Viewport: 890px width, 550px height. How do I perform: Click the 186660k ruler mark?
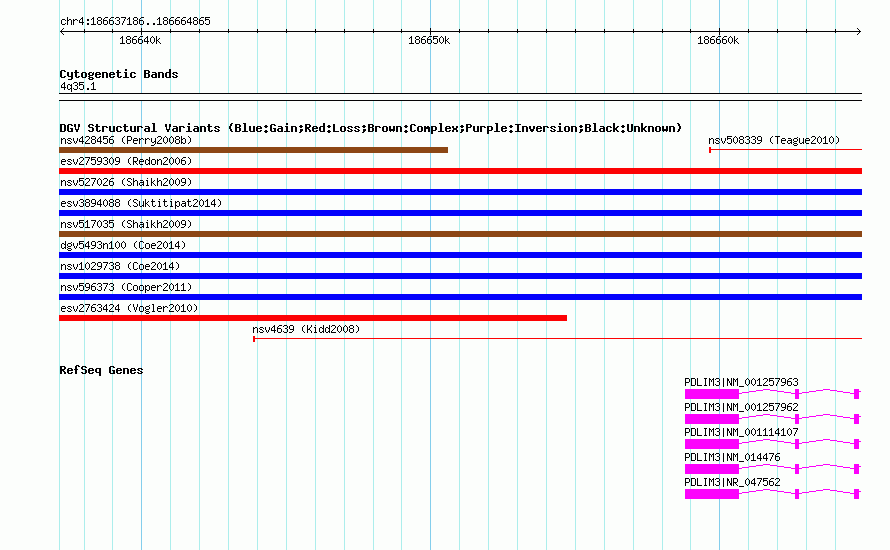(718, 40)
